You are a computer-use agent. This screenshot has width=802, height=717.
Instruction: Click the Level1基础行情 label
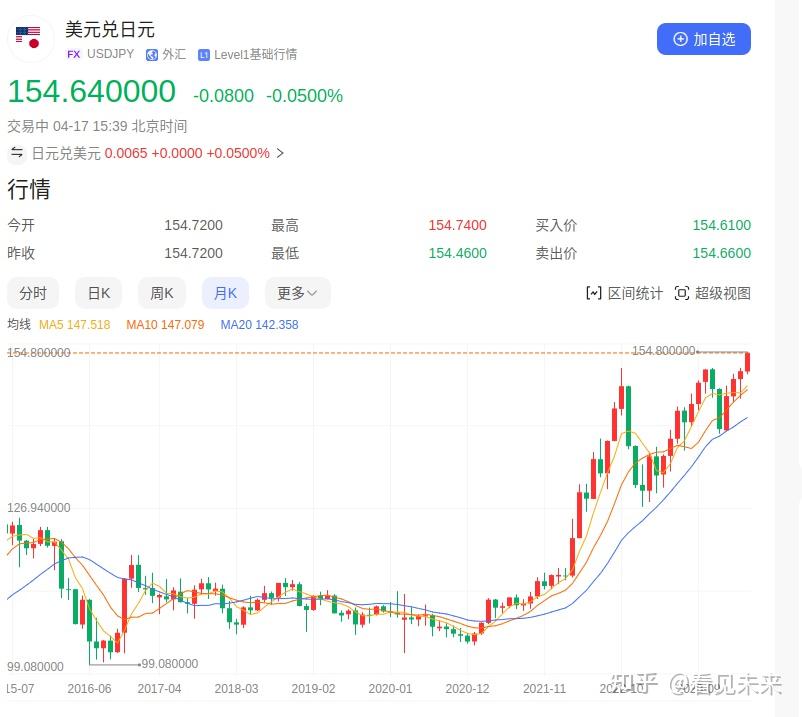pyautogui.click(x=256, y=55)
